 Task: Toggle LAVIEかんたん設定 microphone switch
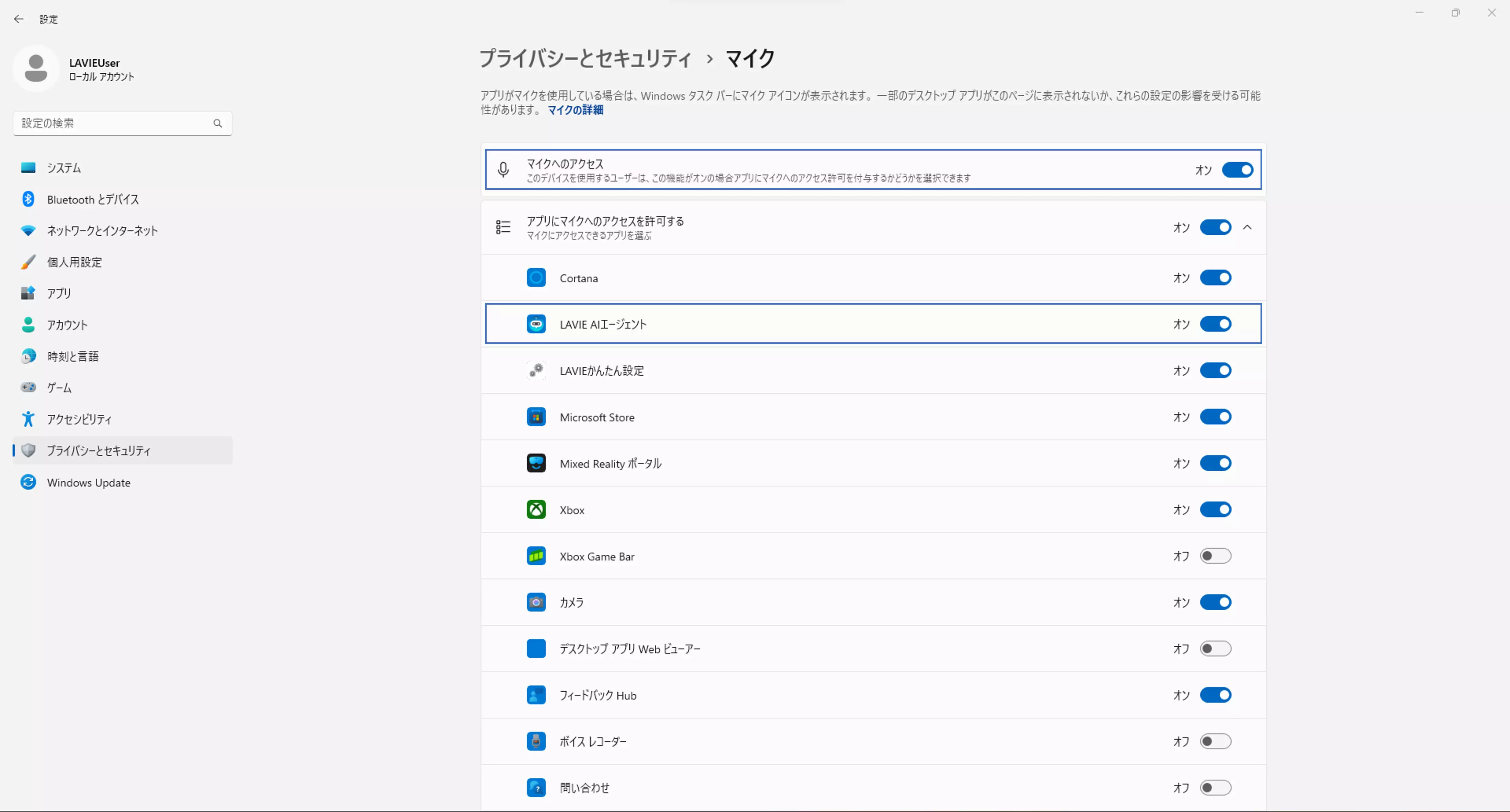[1215, 370]
